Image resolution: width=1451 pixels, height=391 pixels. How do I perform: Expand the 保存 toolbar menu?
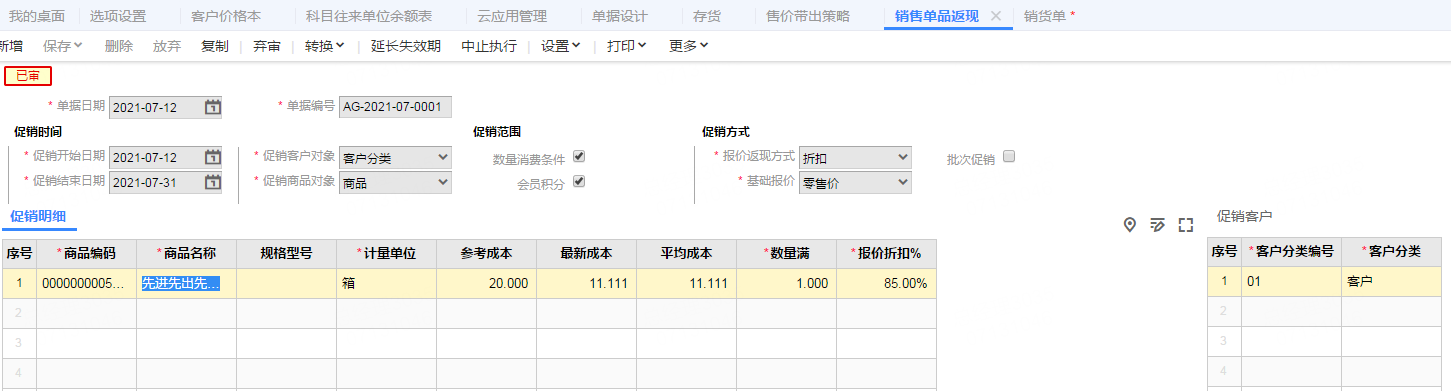point(63,46)
